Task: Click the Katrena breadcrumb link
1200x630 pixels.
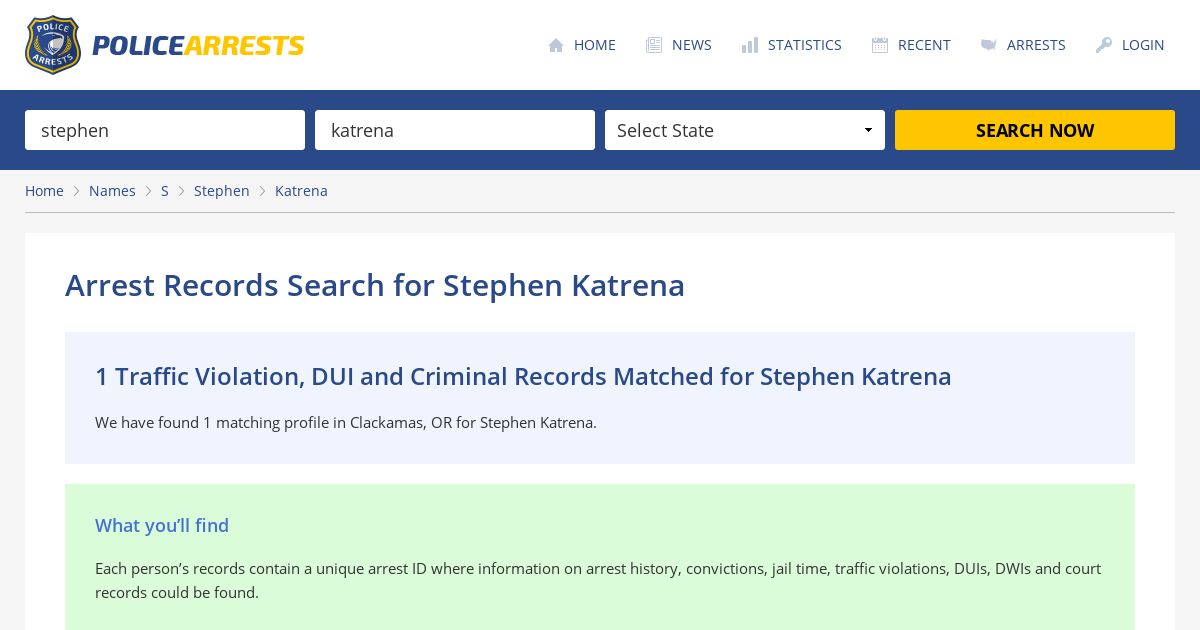Action: (301, 191)
